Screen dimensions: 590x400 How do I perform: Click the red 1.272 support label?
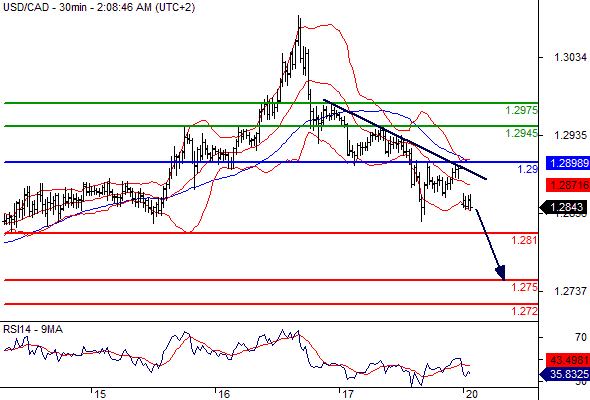pos(524,311)
